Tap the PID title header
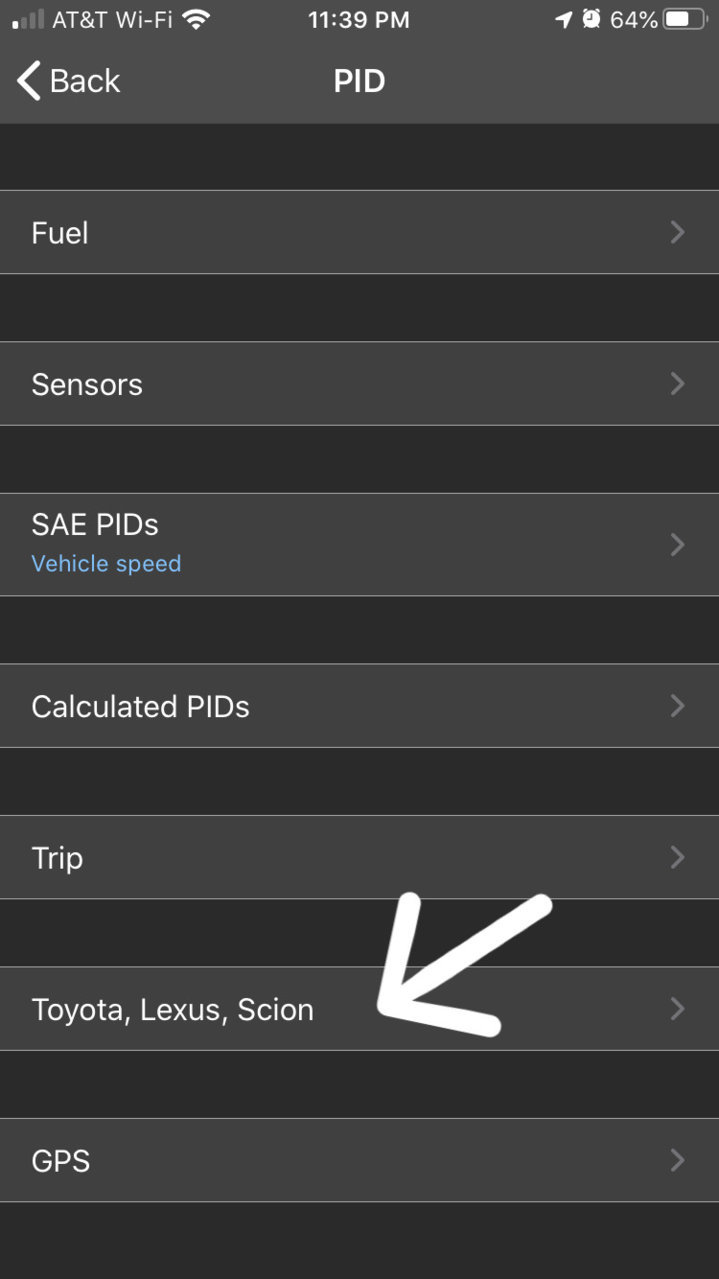The height and width of the screenshot is (1279, 719). click(x=359, y=80)
